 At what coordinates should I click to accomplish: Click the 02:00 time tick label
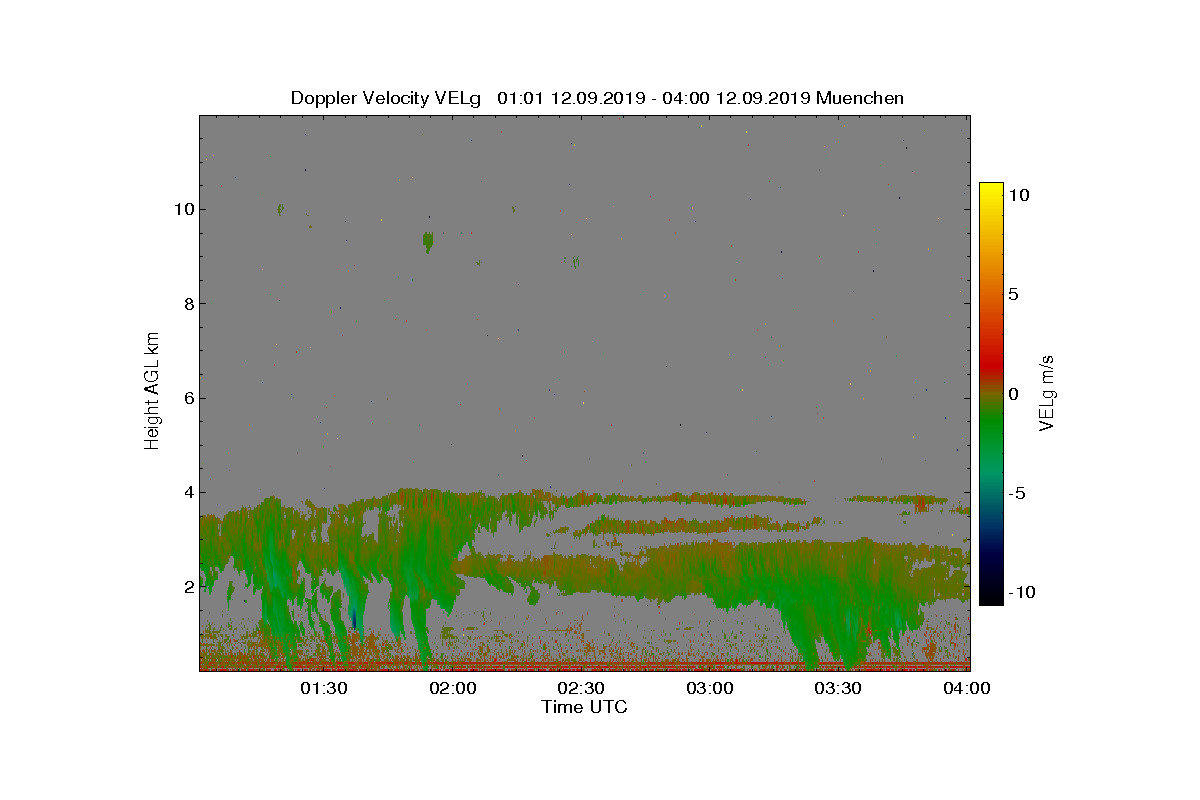click(453, 688)
